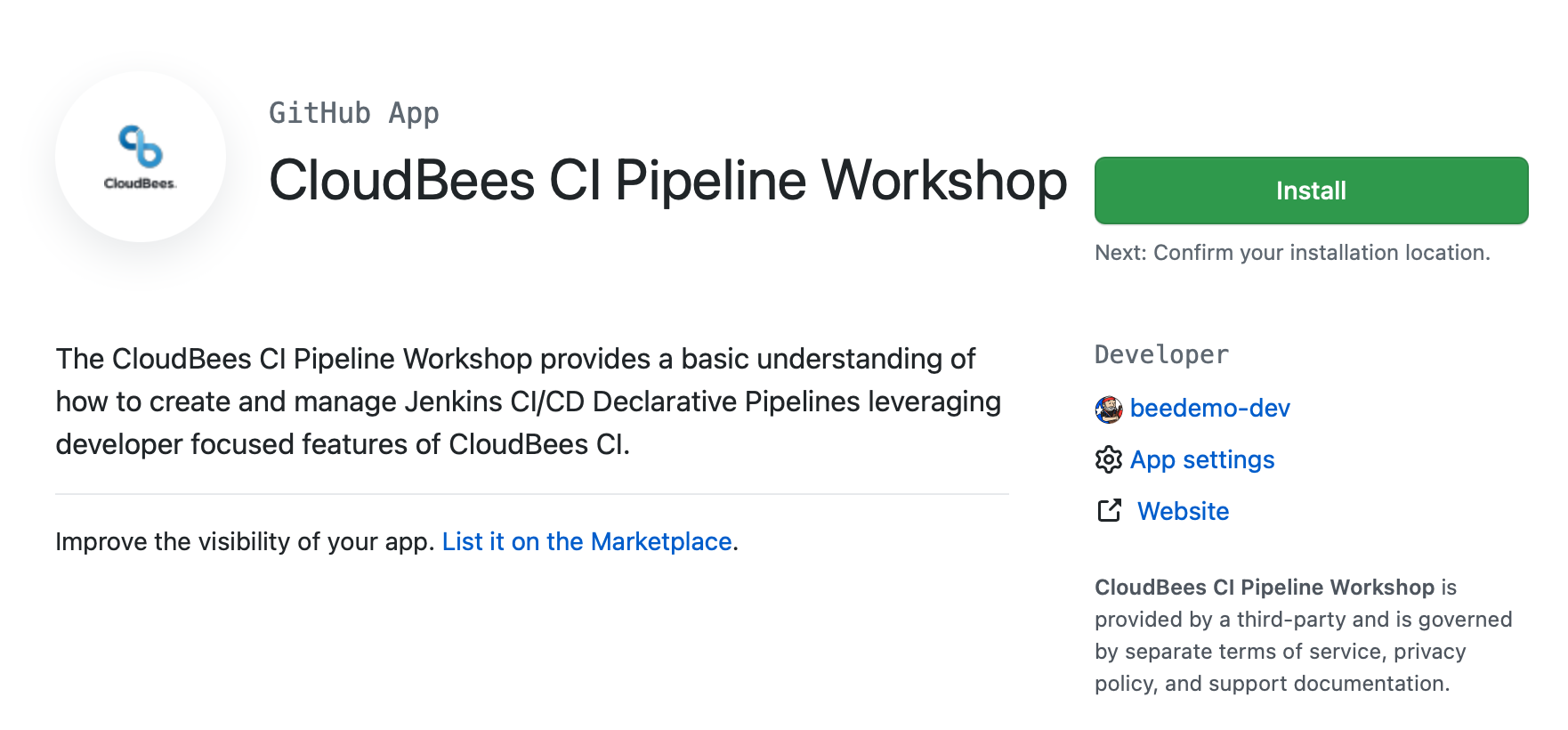Click the external link icon beside Website
The image size is (1568, 730).
(1109, 510)
